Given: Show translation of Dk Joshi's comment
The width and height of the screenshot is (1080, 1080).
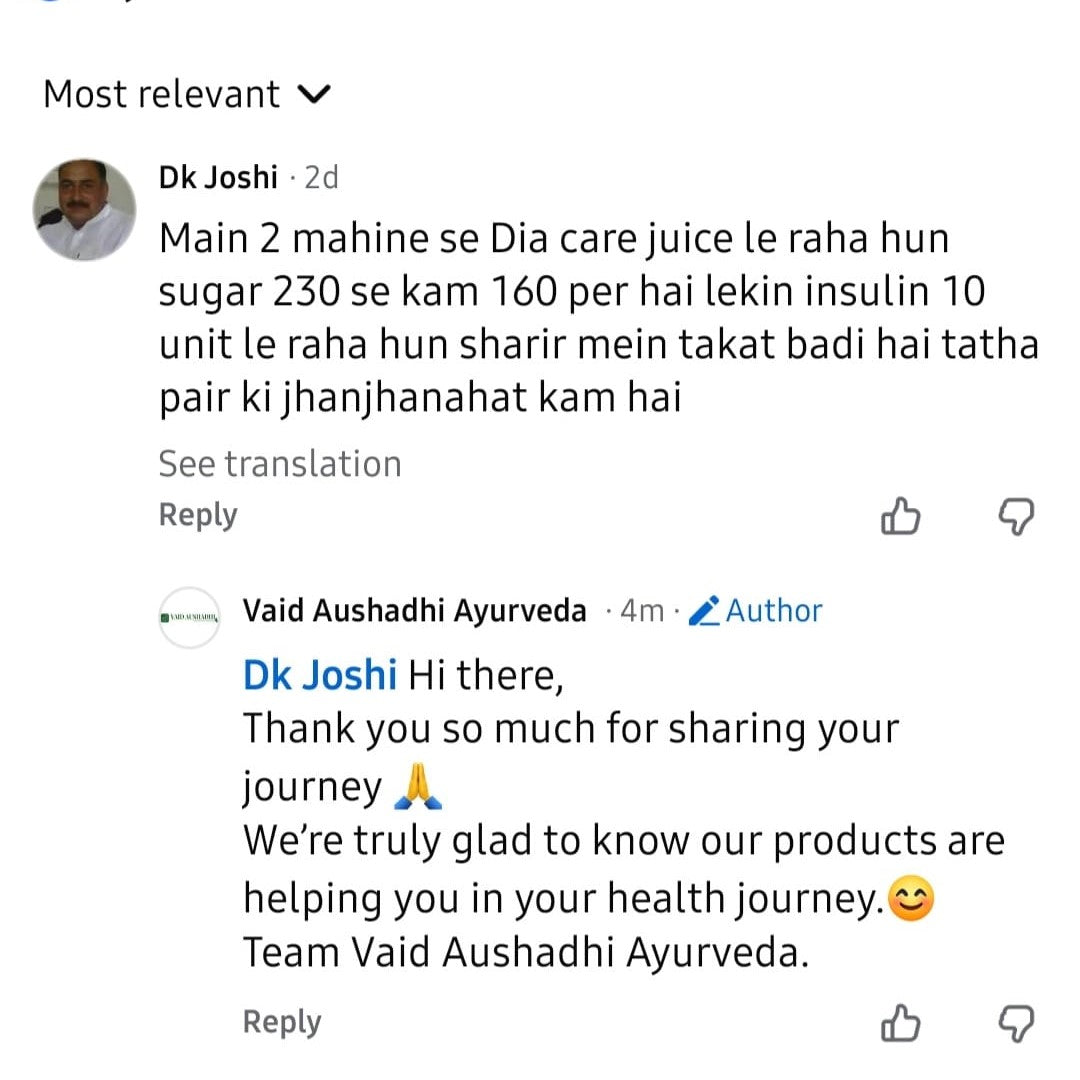Looking at the screenshot, I should coord(279,464).
